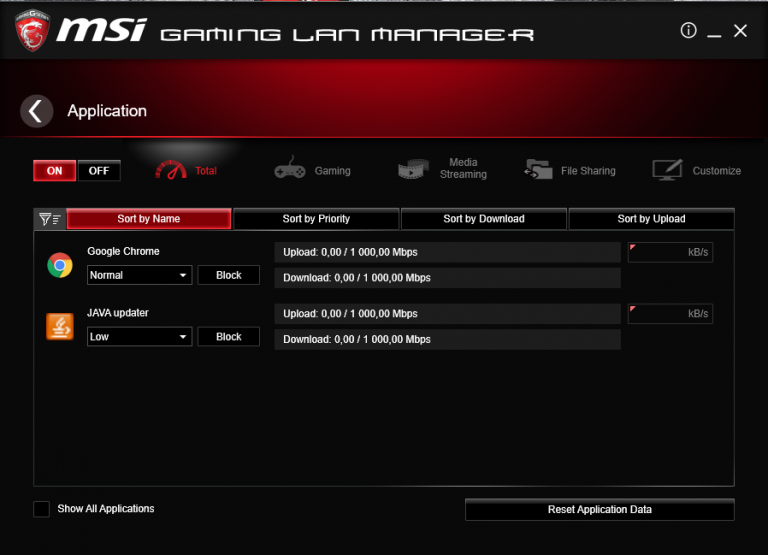Close the Gaming LAN Manager window
This screenshot has width=768, height=555.
pyautogui.click(x=741, y=31)
